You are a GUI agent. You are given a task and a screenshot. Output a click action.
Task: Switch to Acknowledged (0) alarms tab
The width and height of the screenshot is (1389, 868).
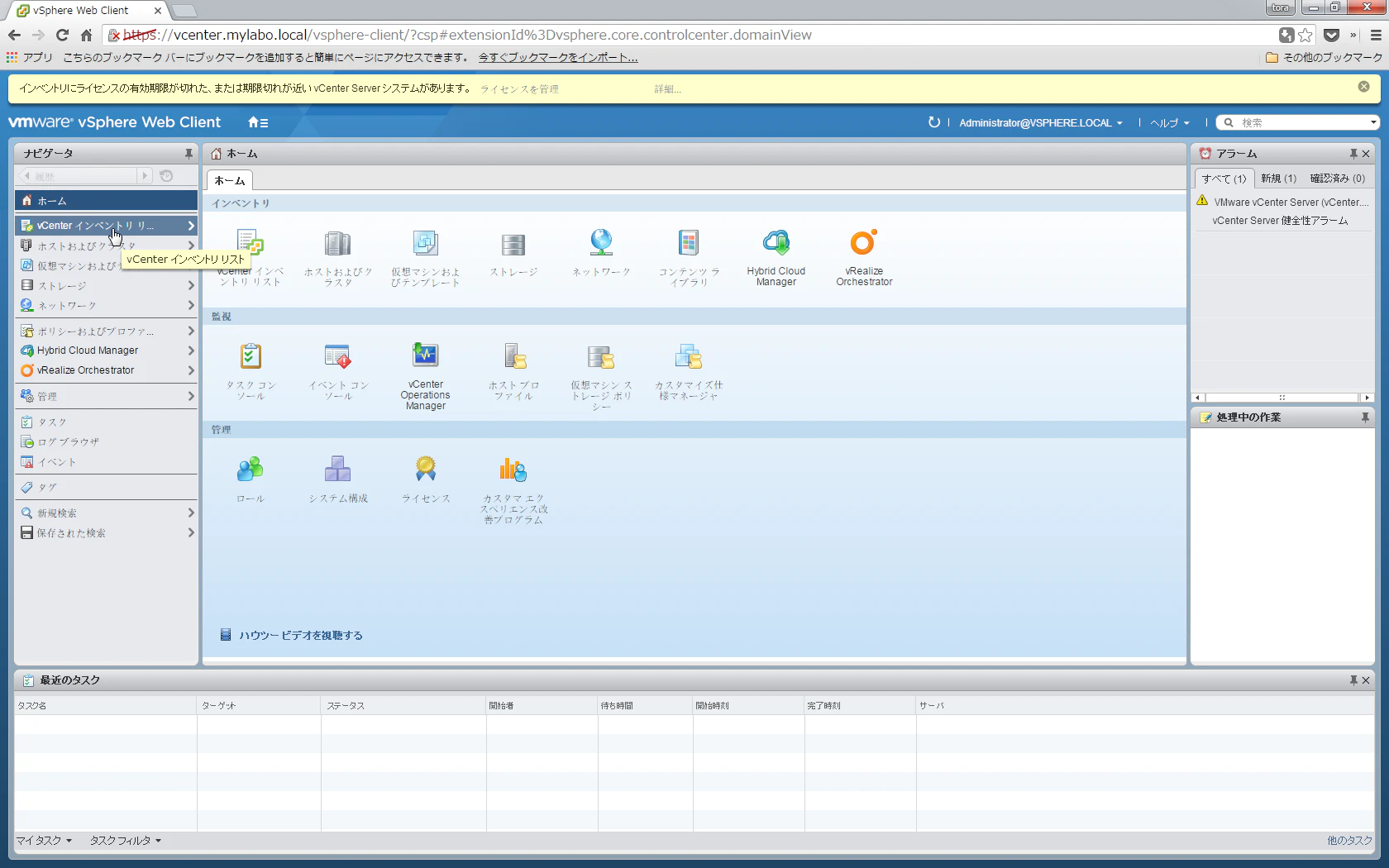click(1337, 179)
